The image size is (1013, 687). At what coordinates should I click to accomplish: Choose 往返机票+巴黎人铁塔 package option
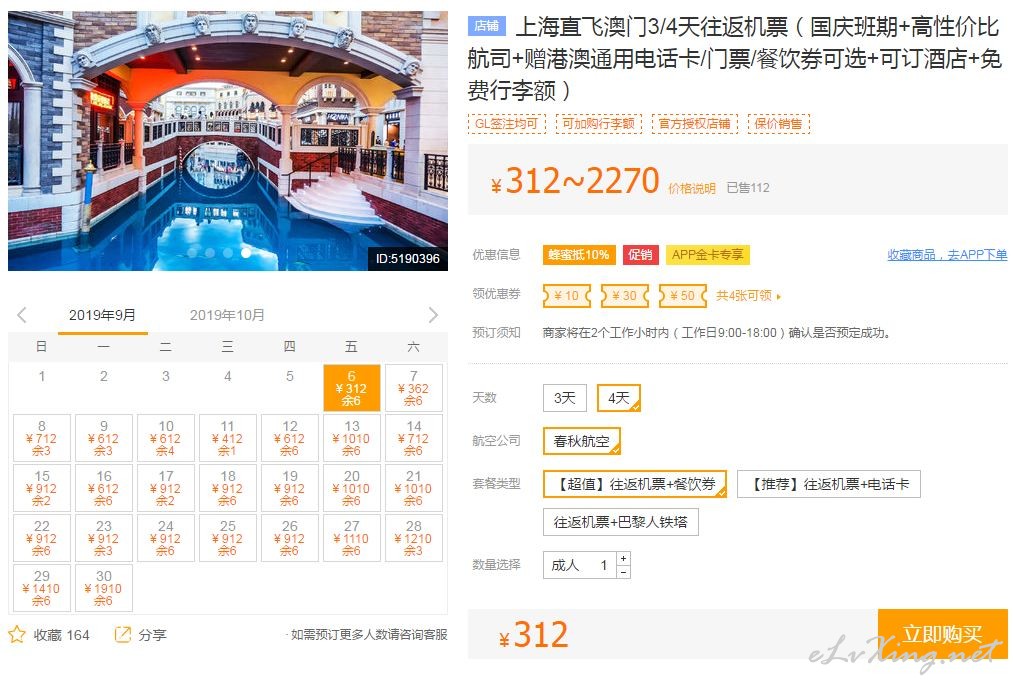(x=621, y=522)
